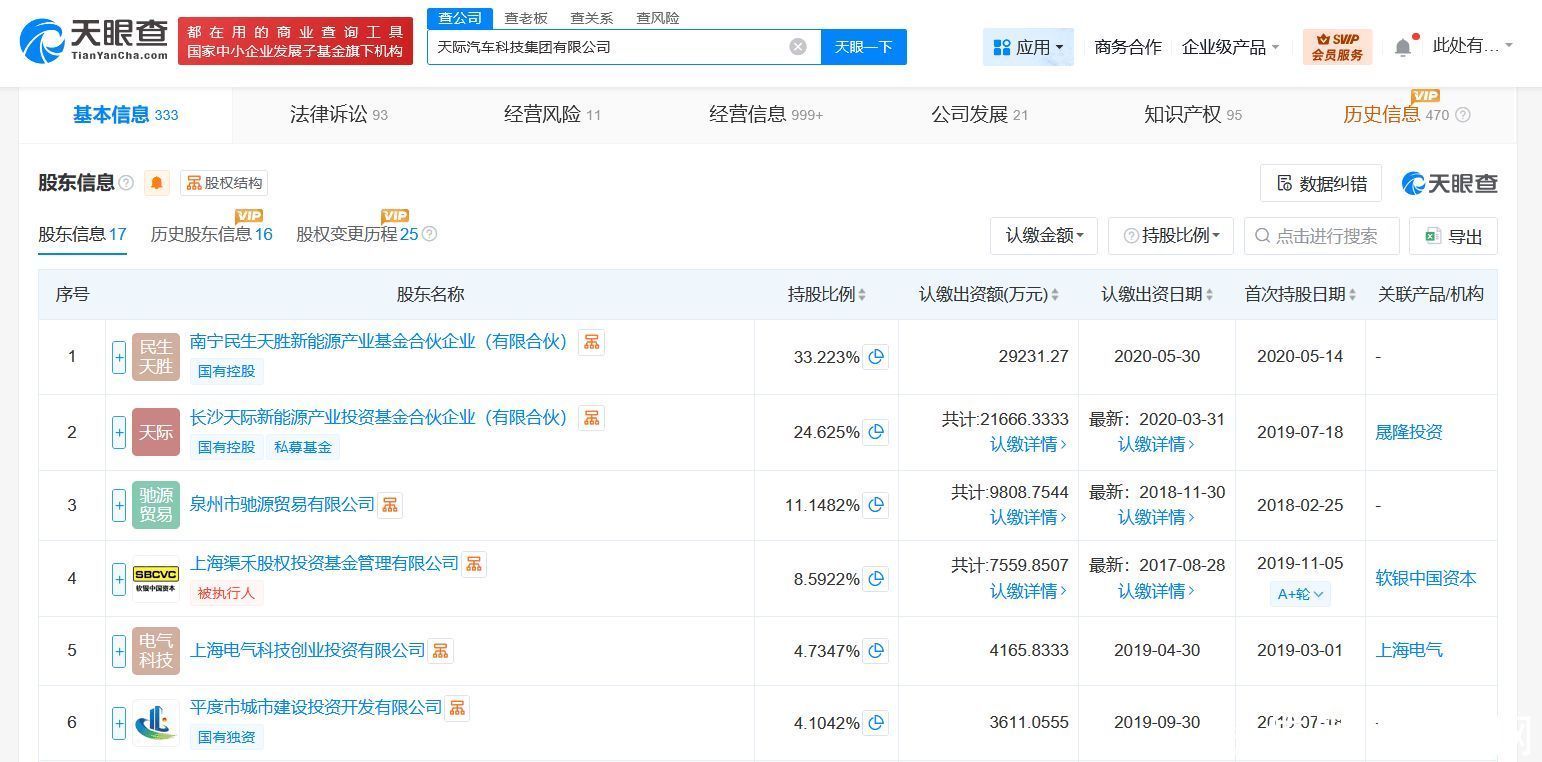1542x762 pixels.
Task: Click the 电气科技 company logo
Action: coord(156,651)
